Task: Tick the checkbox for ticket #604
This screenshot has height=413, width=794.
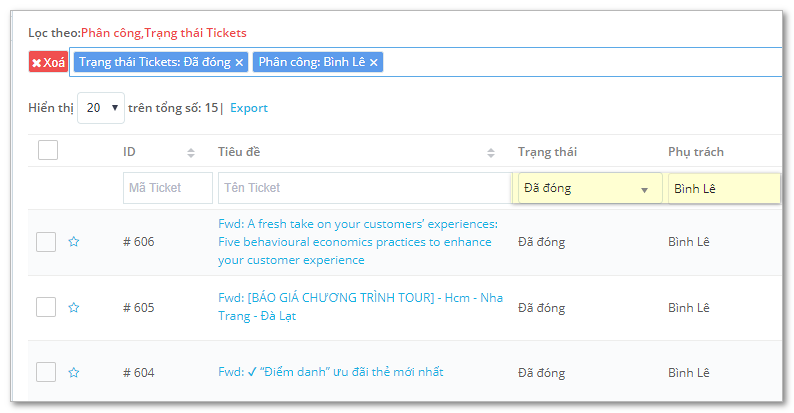Action: click(46, 372)
